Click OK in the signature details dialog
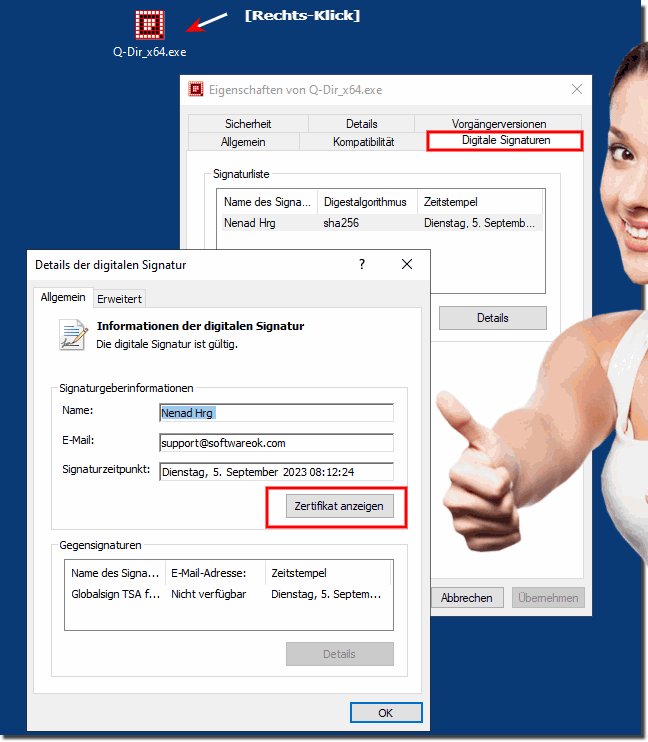Image resolution: width=648 pixels, height=742 pixels. (386, 713)
